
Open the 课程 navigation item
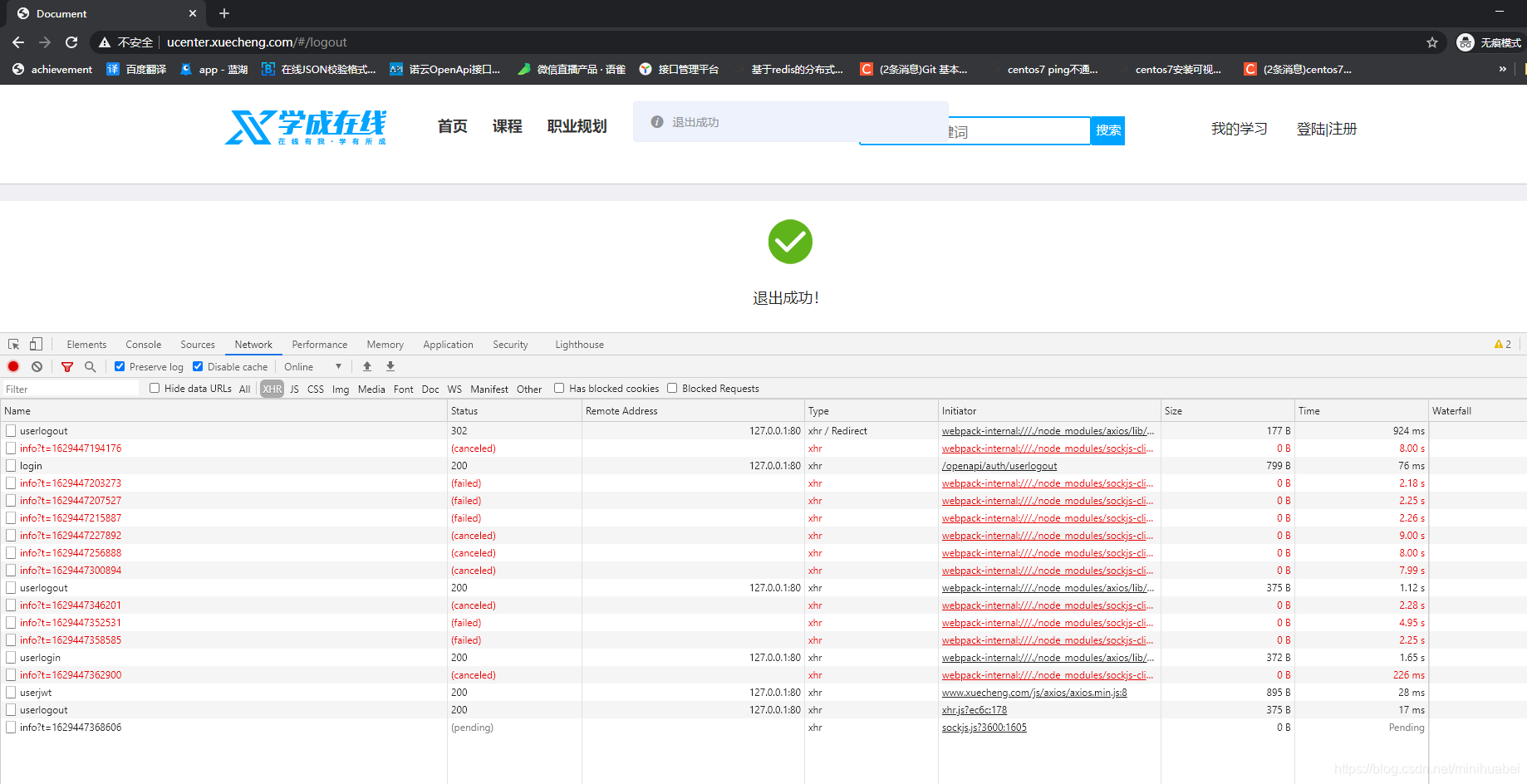pos(508,126)
